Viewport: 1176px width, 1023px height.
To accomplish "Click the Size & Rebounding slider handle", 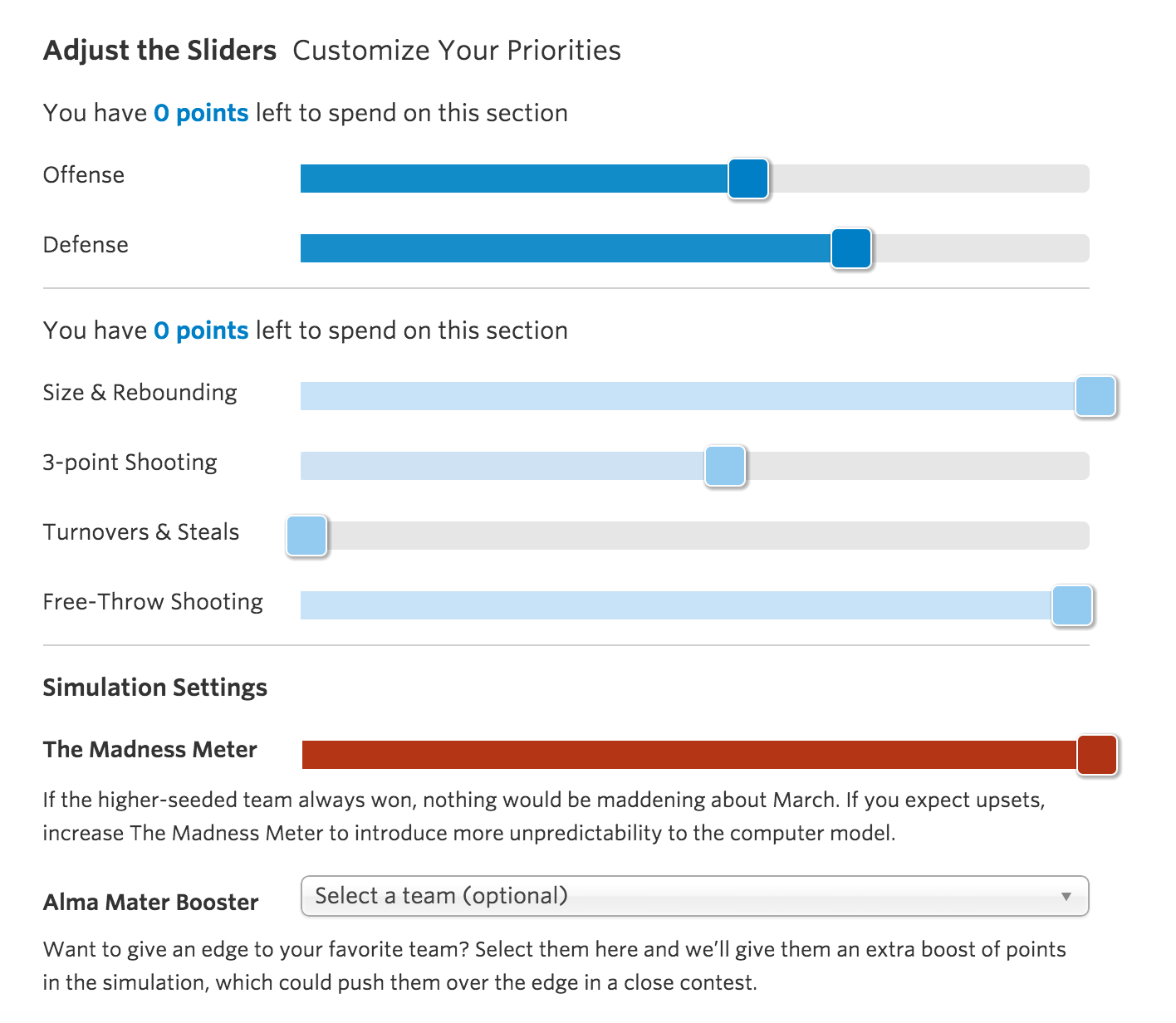I will 1095,396.
